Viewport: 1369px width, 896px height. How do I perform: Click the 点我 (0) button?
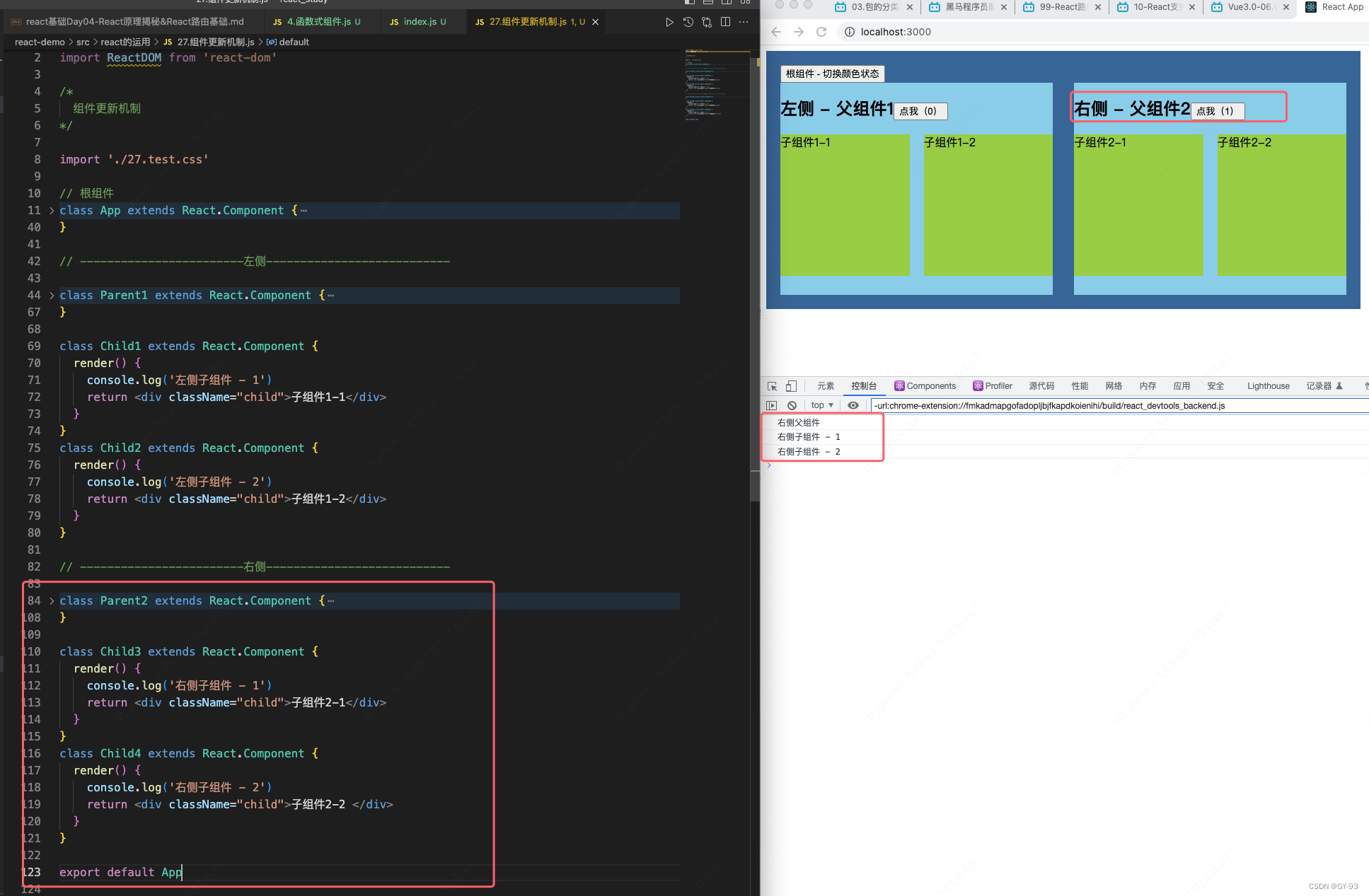click(920, 111)
